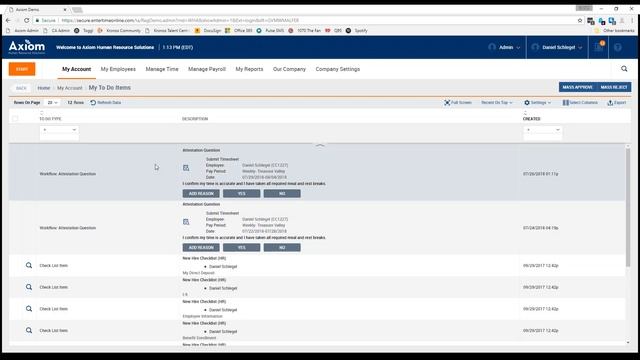
Task: Open Select Columns option
Action: click(x=580, y=102)
